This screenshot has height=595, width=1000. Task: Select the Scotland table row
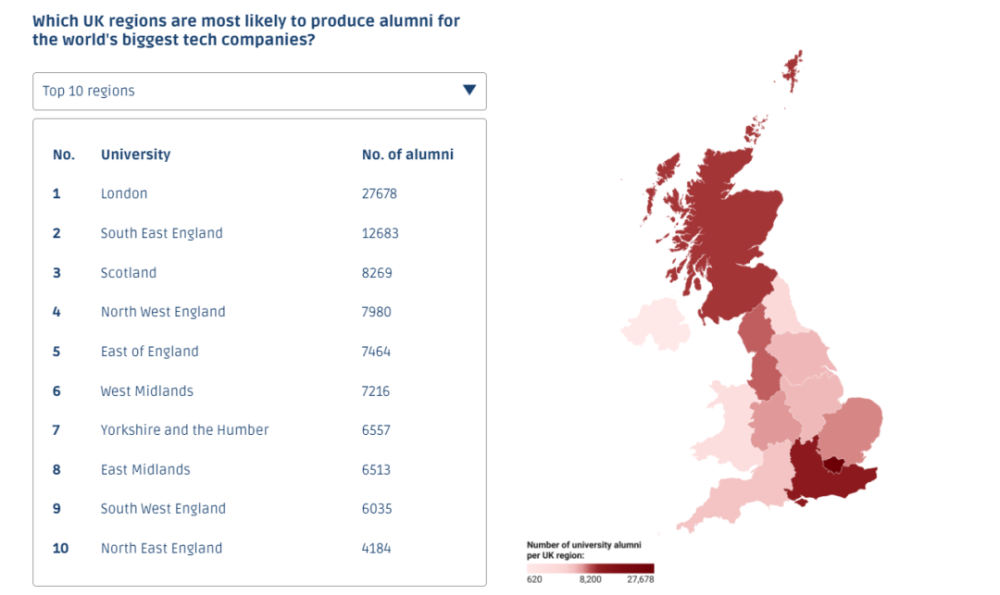129,273
